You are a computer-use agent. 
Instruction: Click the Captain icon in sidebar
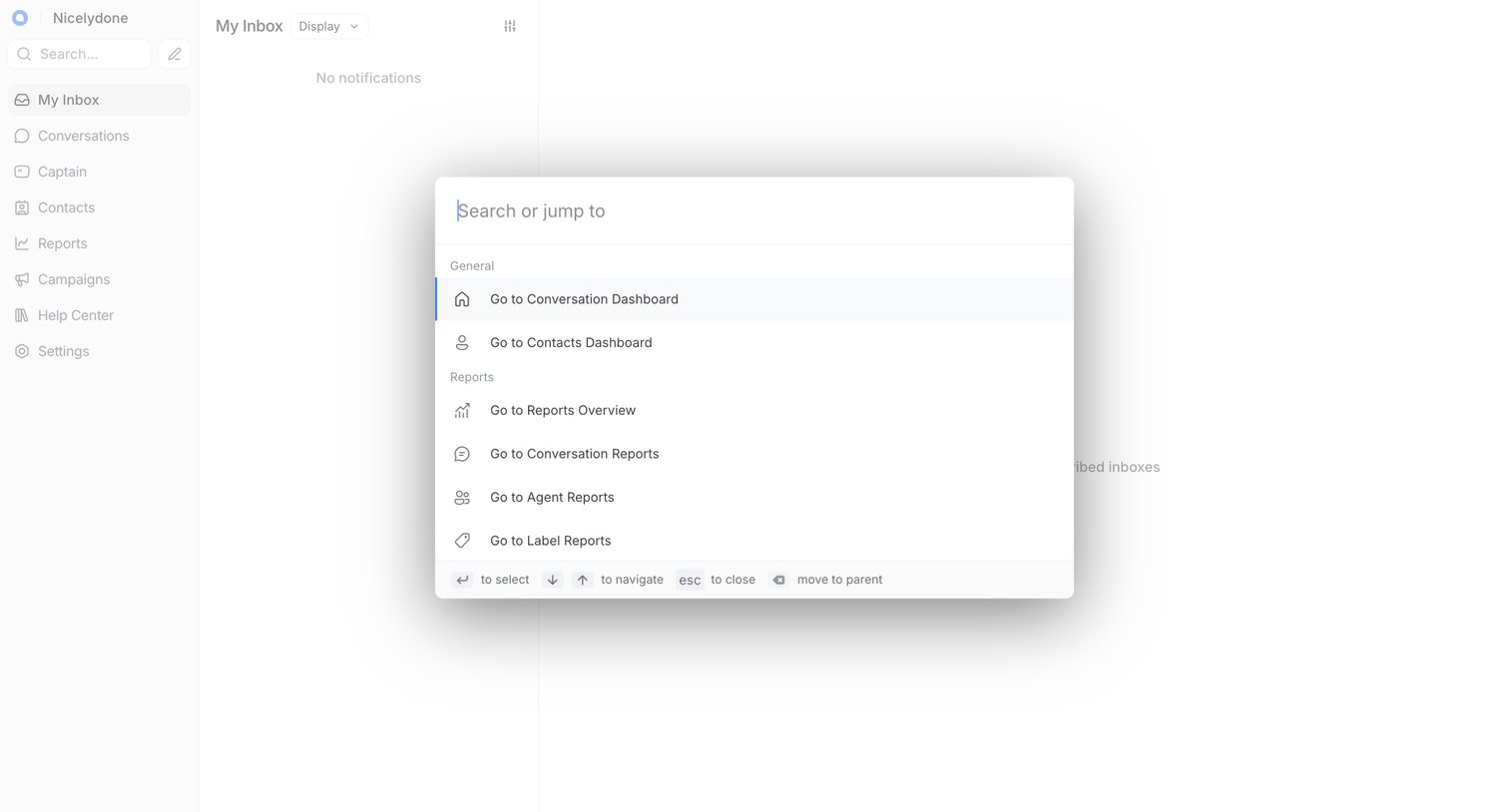(22, 172)
